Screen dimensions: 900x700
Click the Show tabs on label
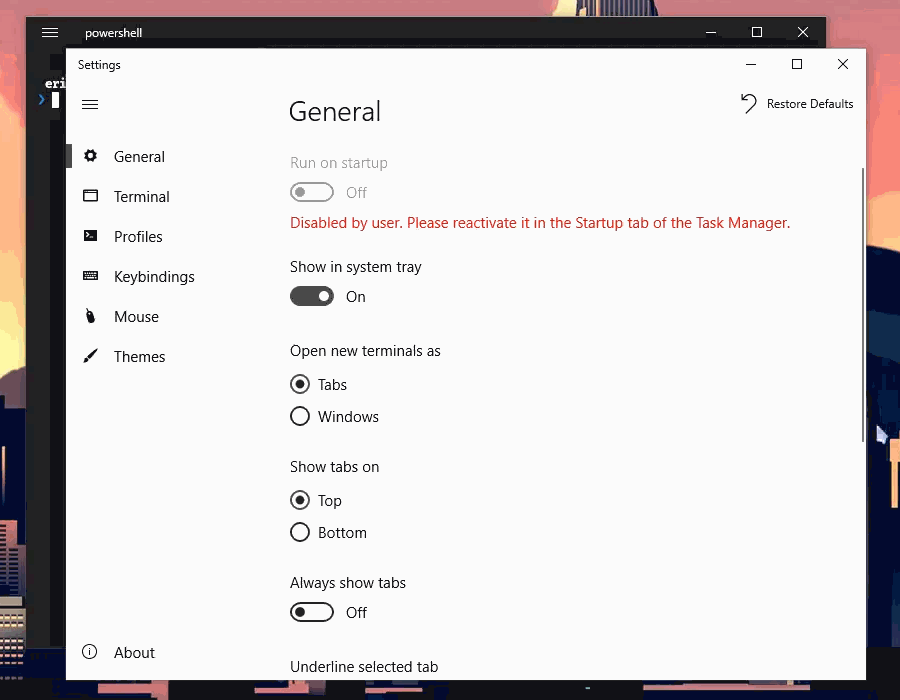pos(334,466)
